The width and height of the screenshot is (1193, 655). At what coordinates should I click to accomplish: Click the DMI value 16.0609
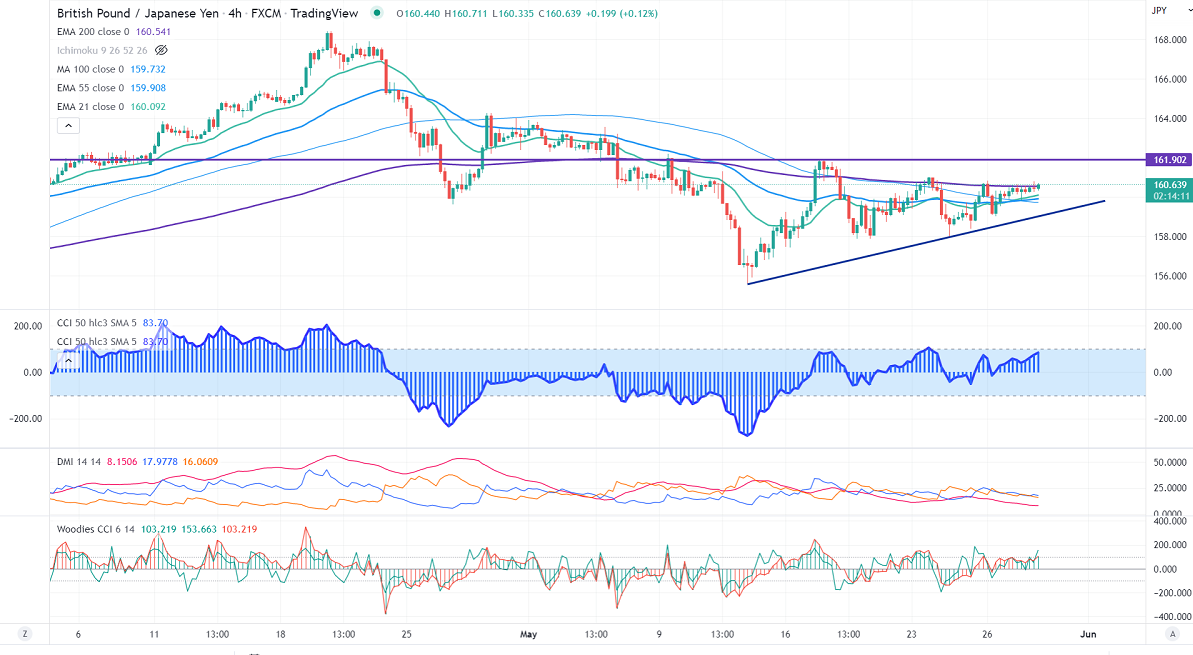click(201, 462)
